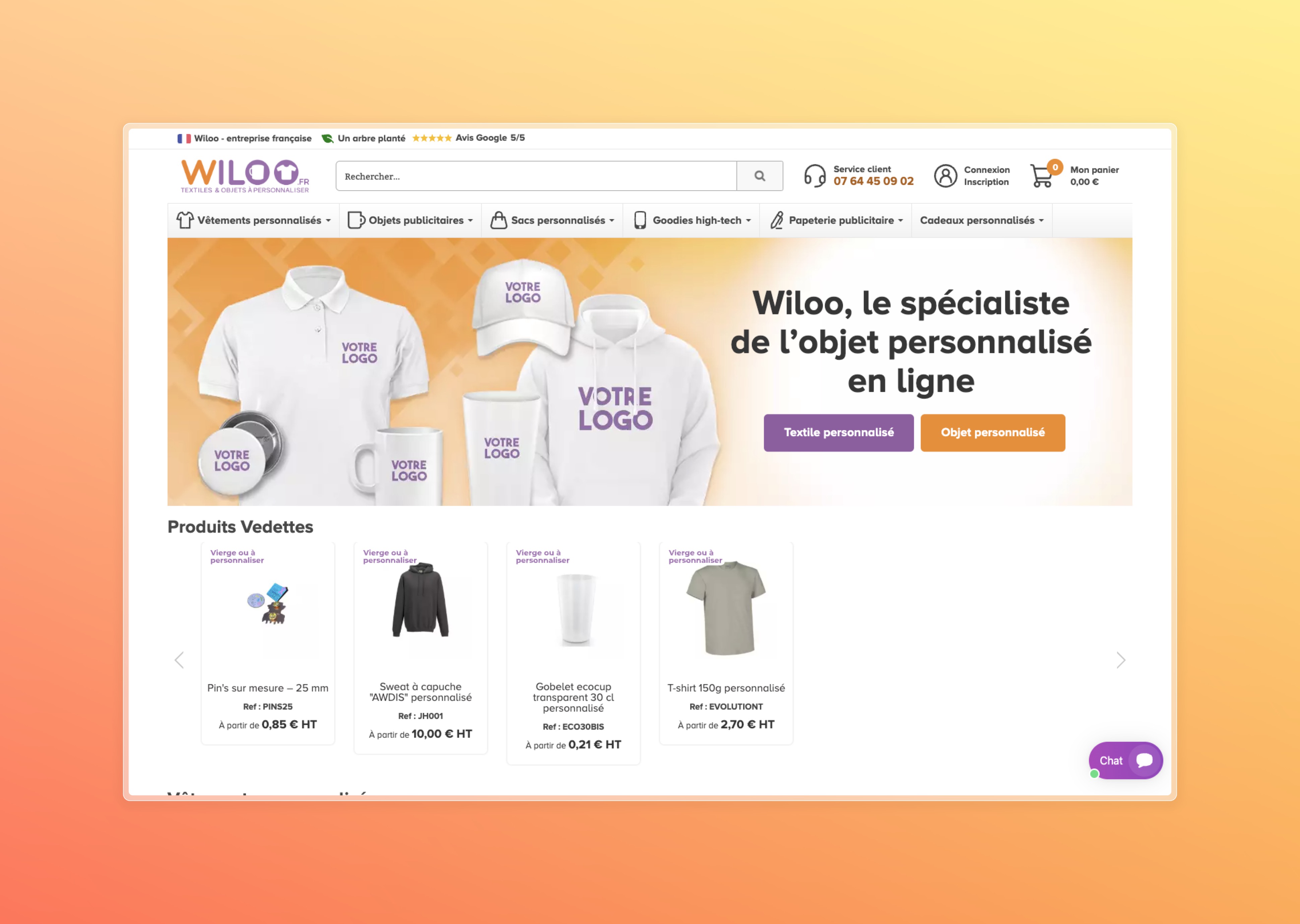Image resolution: width=1300 pixels, height=924 pixels.
Task: Click the Textile personnalisé button
Action: (839, 433)
